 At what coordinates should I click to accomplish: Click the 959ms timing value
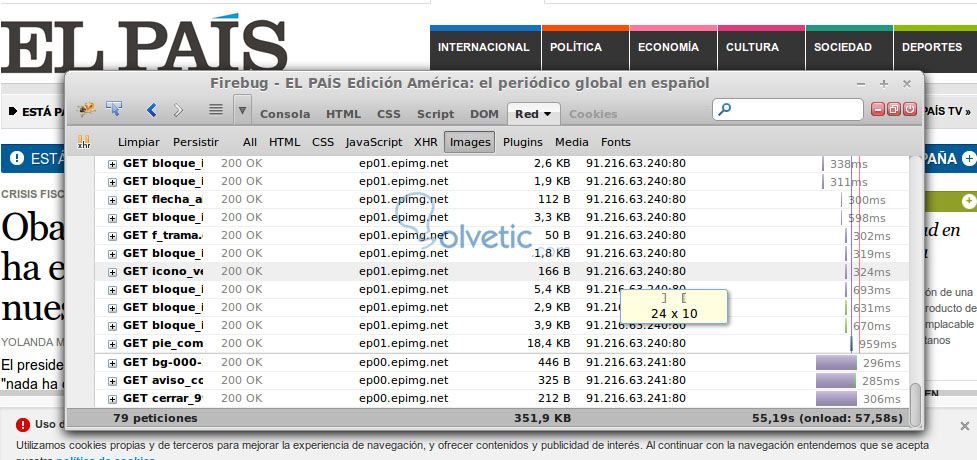(878, 344)
